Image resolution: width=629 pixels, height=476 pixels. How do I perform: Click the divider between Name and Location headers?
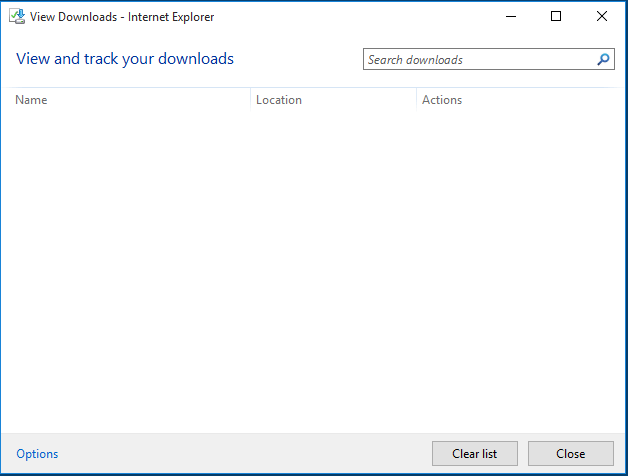point(250,100)
